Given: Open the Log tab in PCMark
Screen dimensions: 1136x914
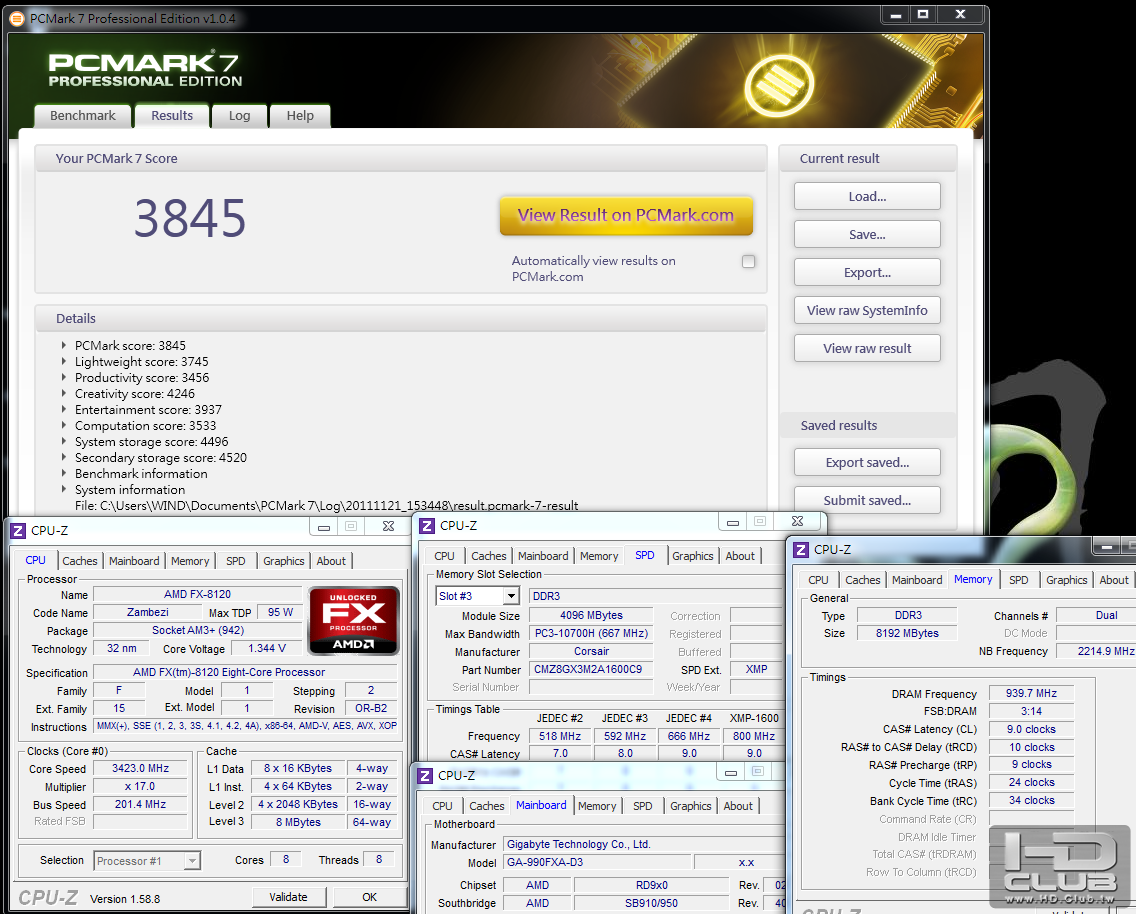Looking at the screenshot, I should (x=239, y=116).
